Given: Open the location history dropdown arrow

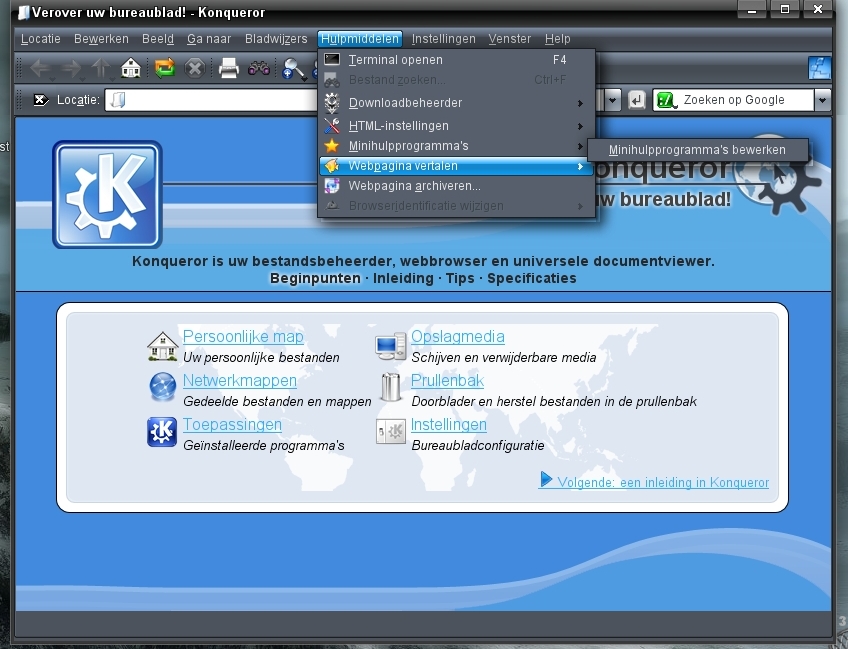Looking at the screenshot, I should tap(612, 100).
